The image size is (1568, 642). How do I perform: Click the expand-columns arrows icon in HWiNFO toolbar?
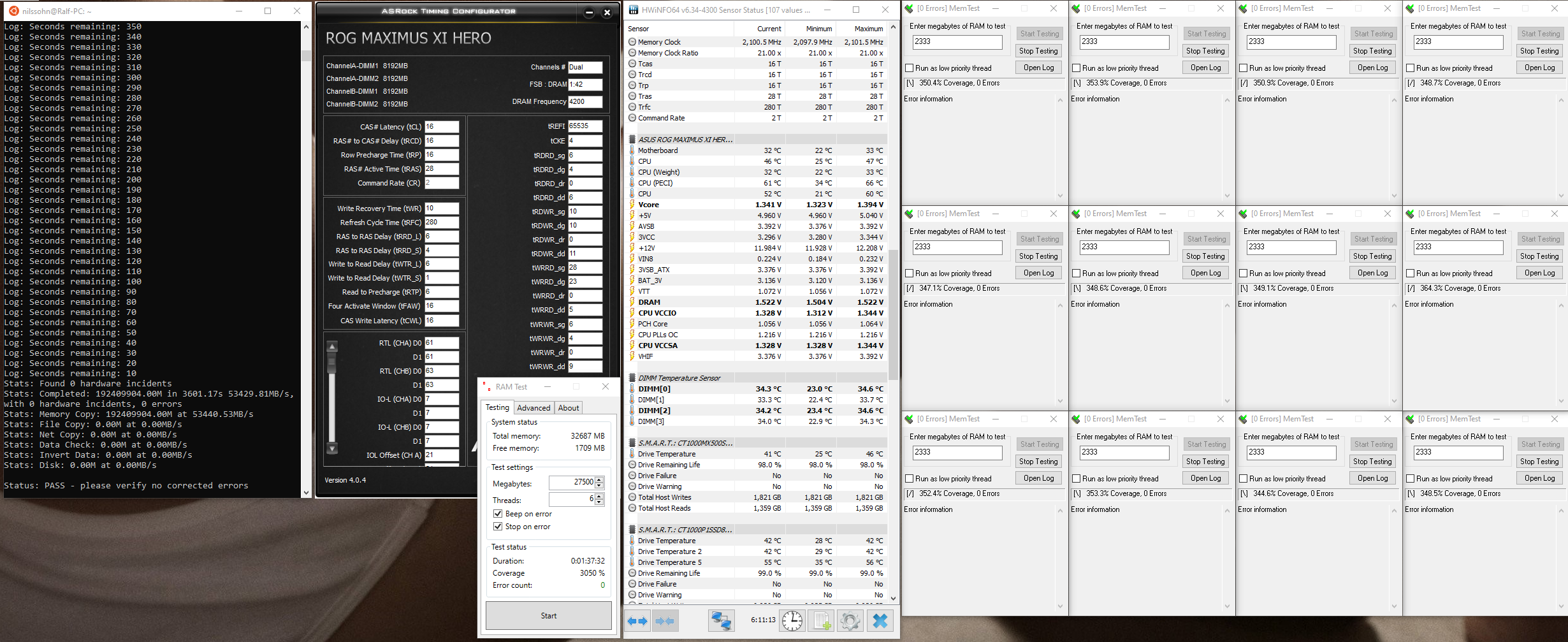637,620
